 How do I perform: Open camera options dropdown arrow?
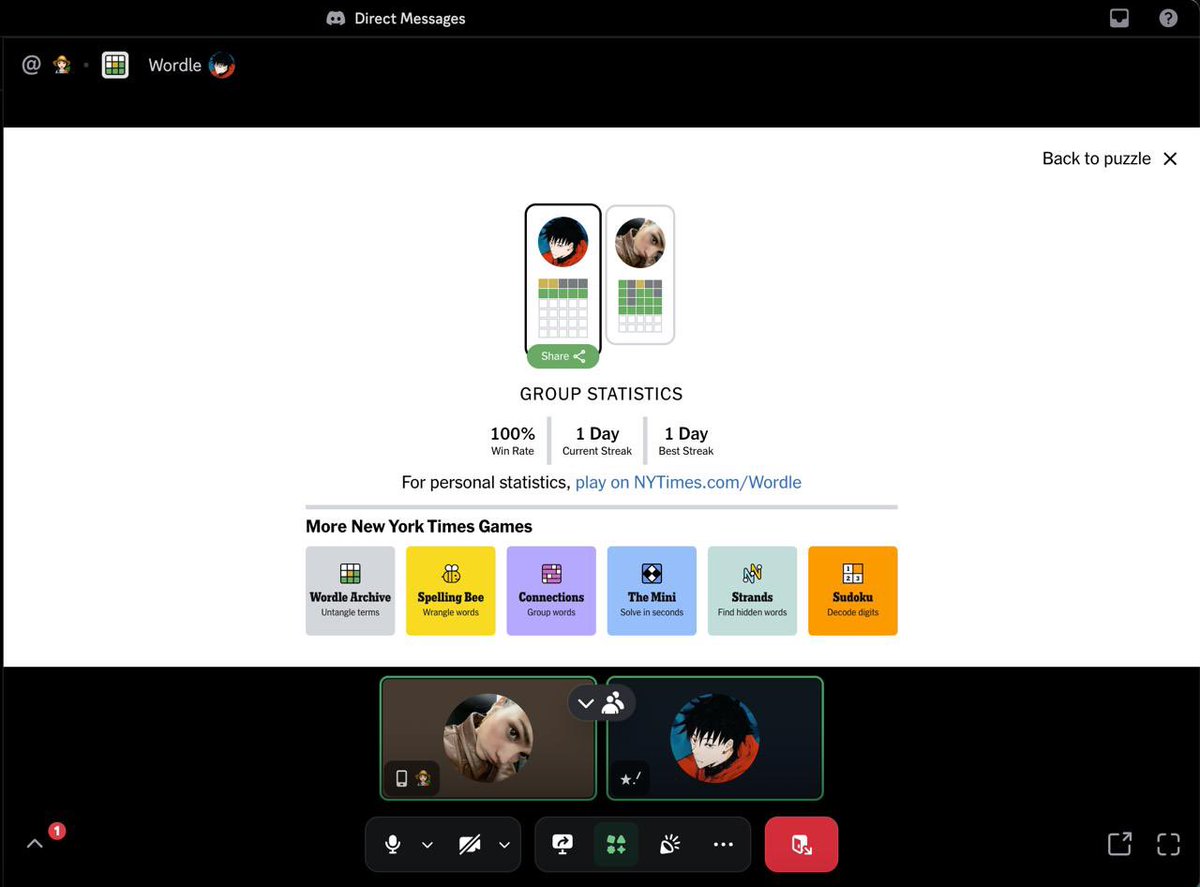(x=504, y=845)
